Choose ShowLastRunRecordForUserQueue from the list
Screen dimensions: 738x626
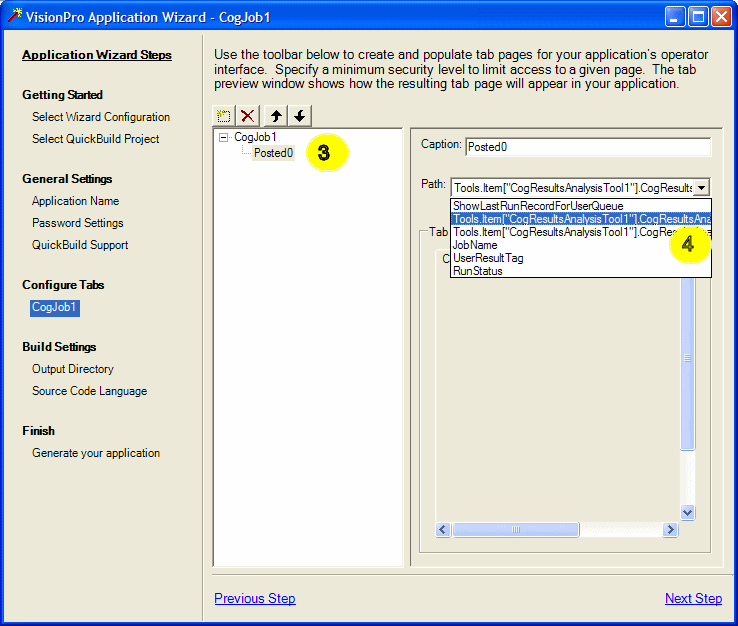point(538,206)
